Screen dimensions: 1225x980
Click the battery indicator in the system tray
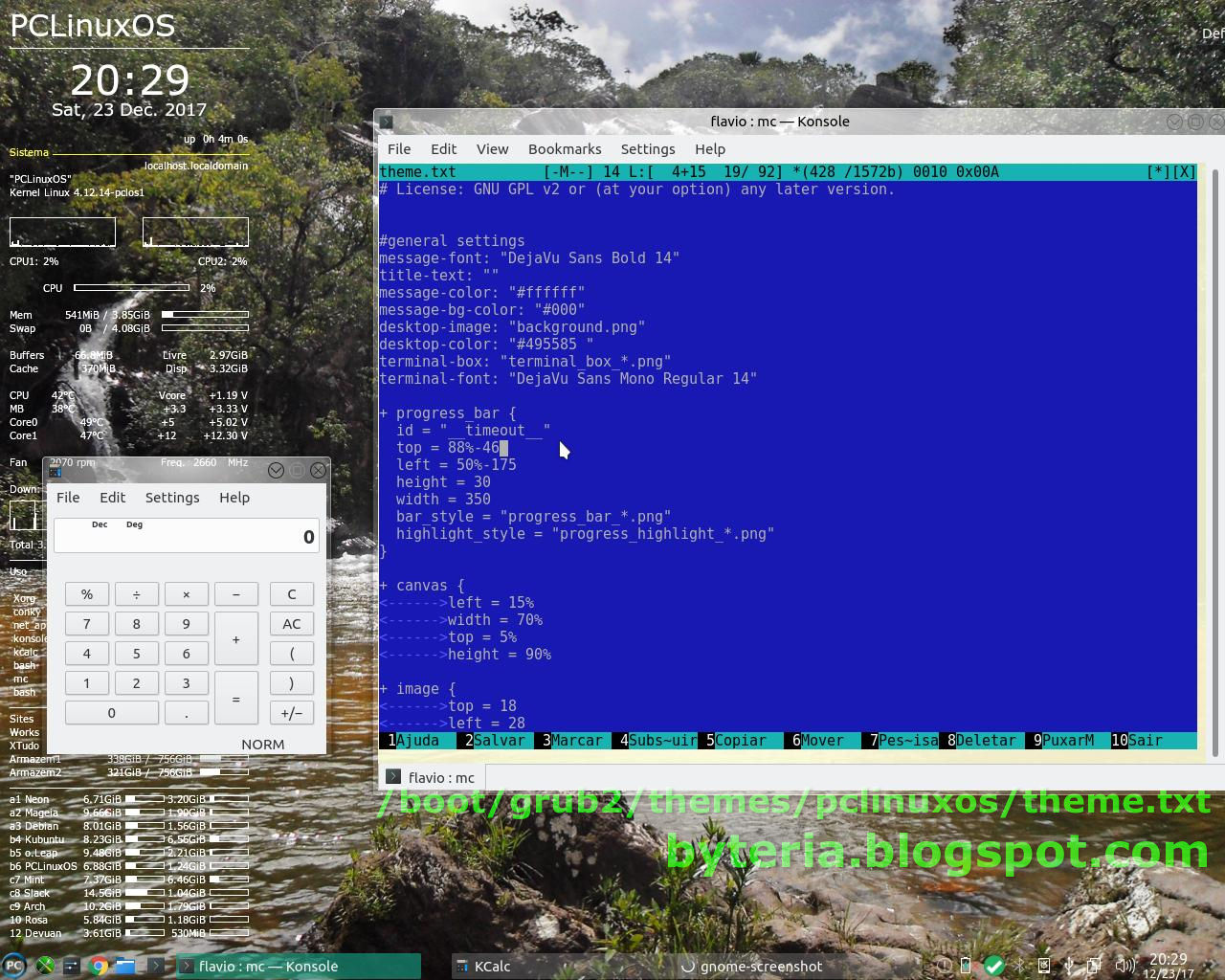[x=965, y=966]
